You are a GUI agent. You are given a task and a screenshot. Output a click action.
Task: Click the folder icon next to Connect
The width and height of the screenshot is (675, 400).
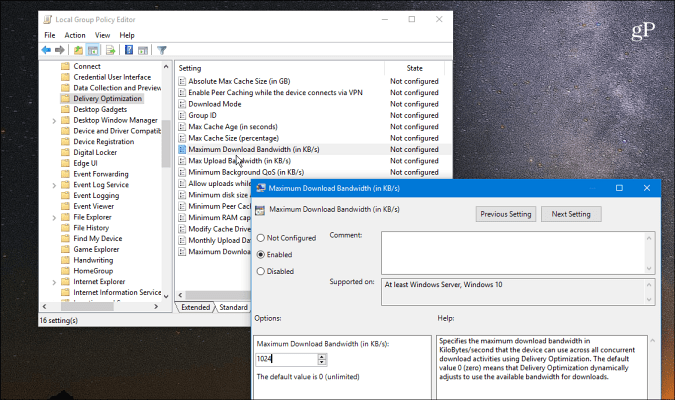pos(65,66)
